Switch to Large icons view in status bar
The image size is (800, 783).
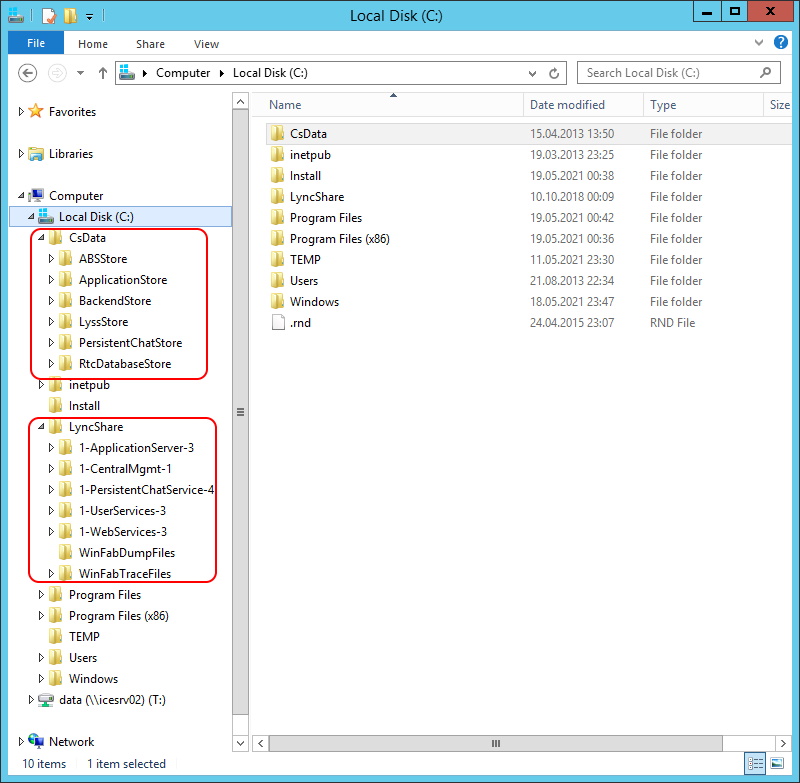point(777,763)
